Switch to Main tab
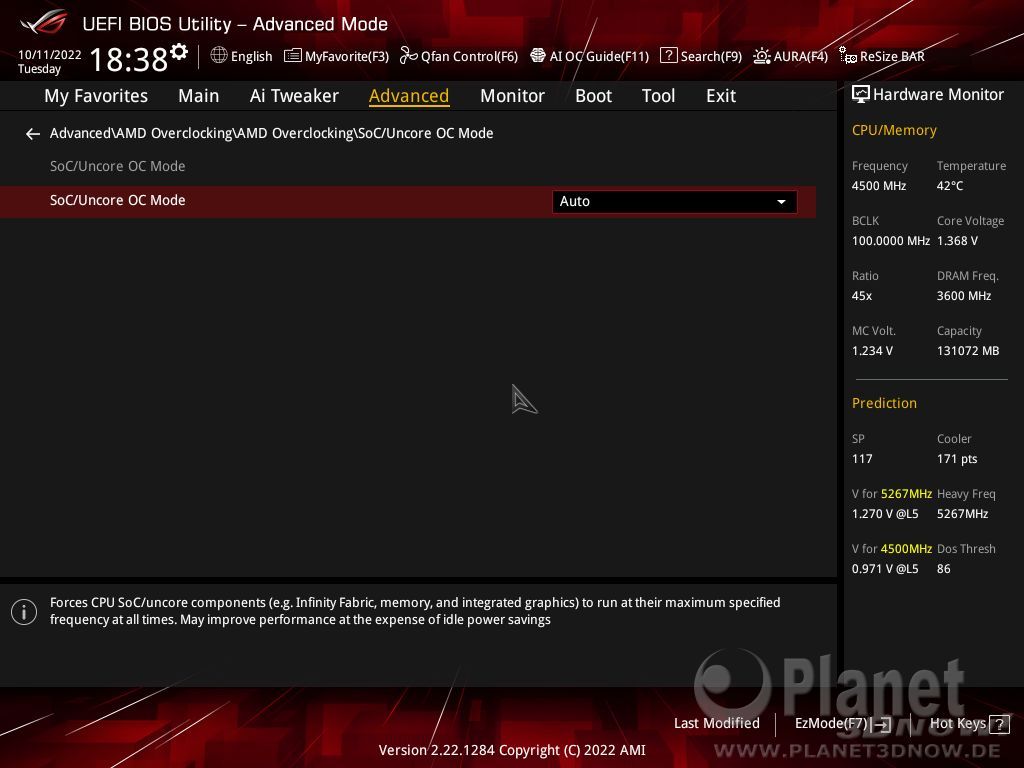 (199, 96)
